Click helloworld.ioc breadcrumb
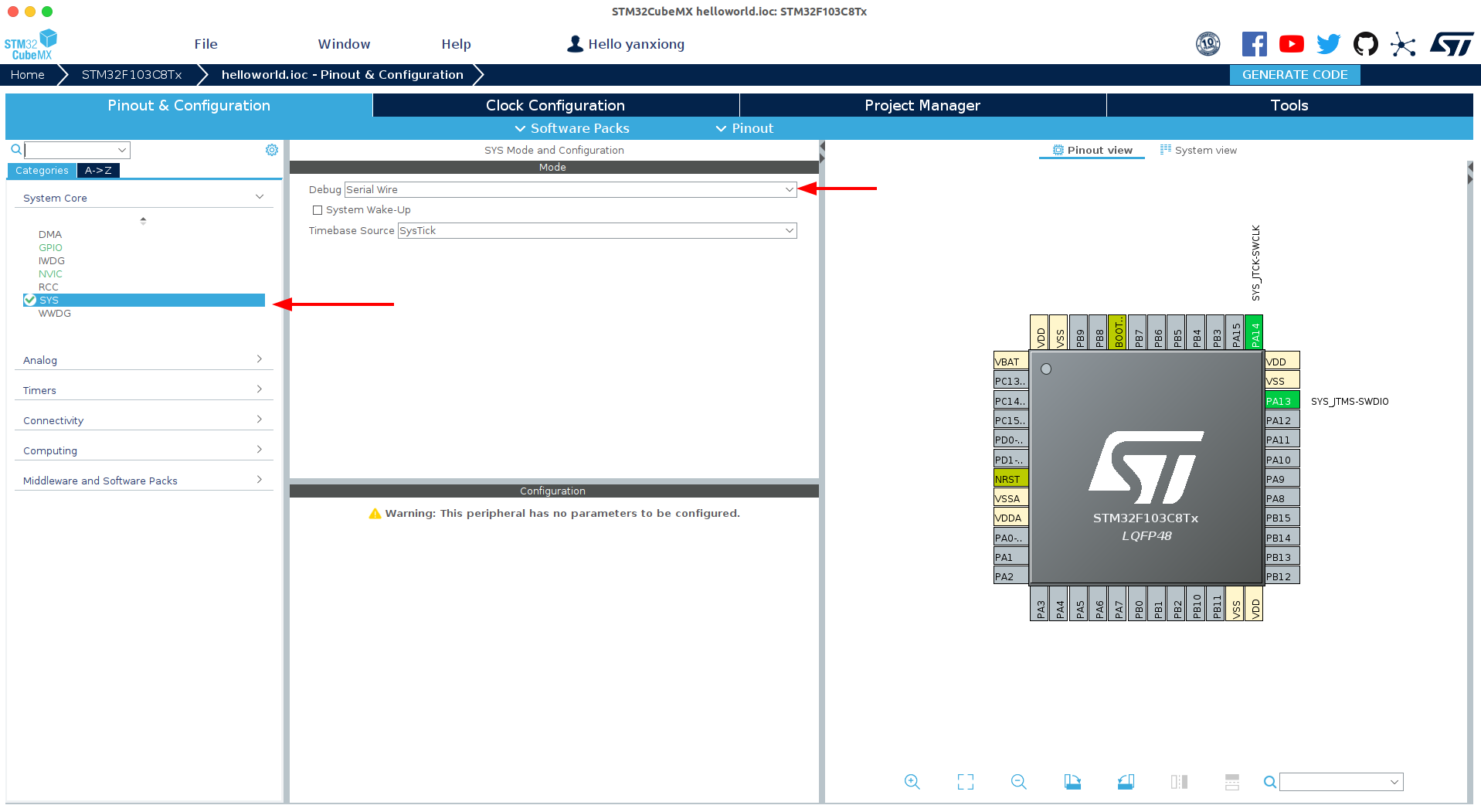The height and width of the screenshot is (812, 1481). pyautogui.click(x=342, y=75)
